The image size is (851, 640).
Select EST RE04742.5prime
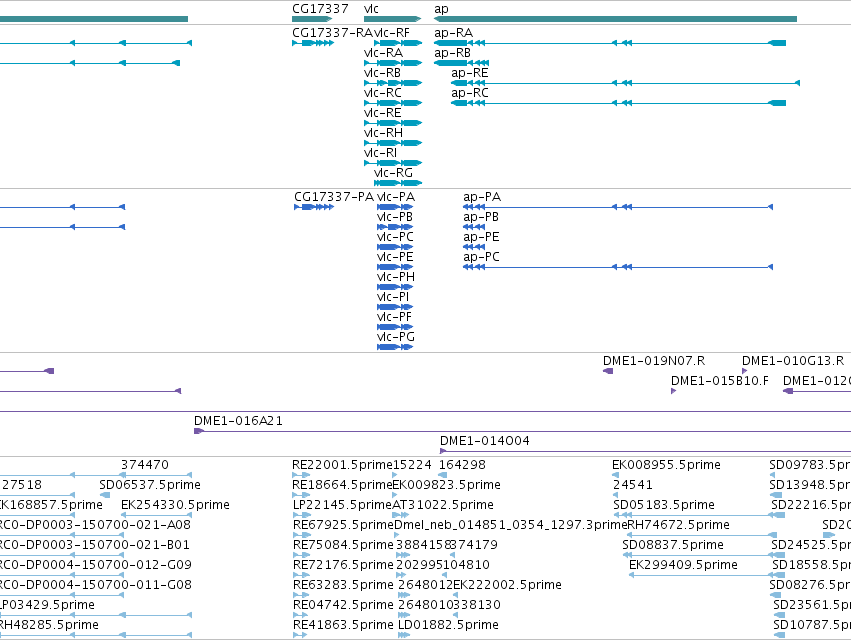tap(343, 605)
